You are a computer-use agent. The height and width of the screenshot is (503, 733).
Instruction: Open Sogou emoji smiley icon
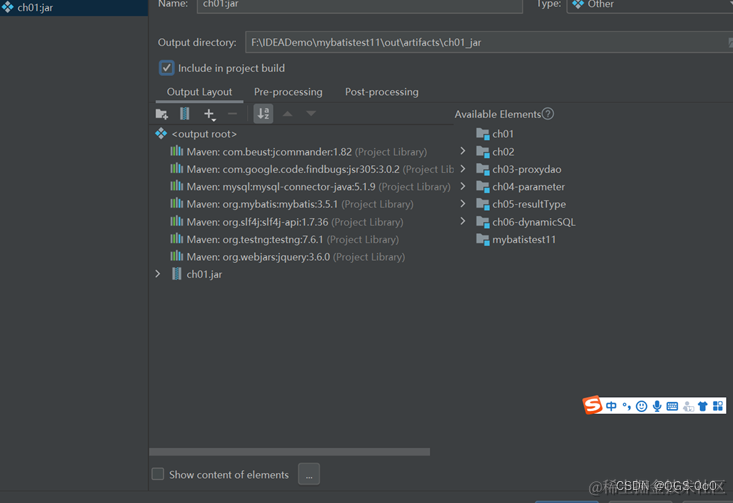point(641,406)
